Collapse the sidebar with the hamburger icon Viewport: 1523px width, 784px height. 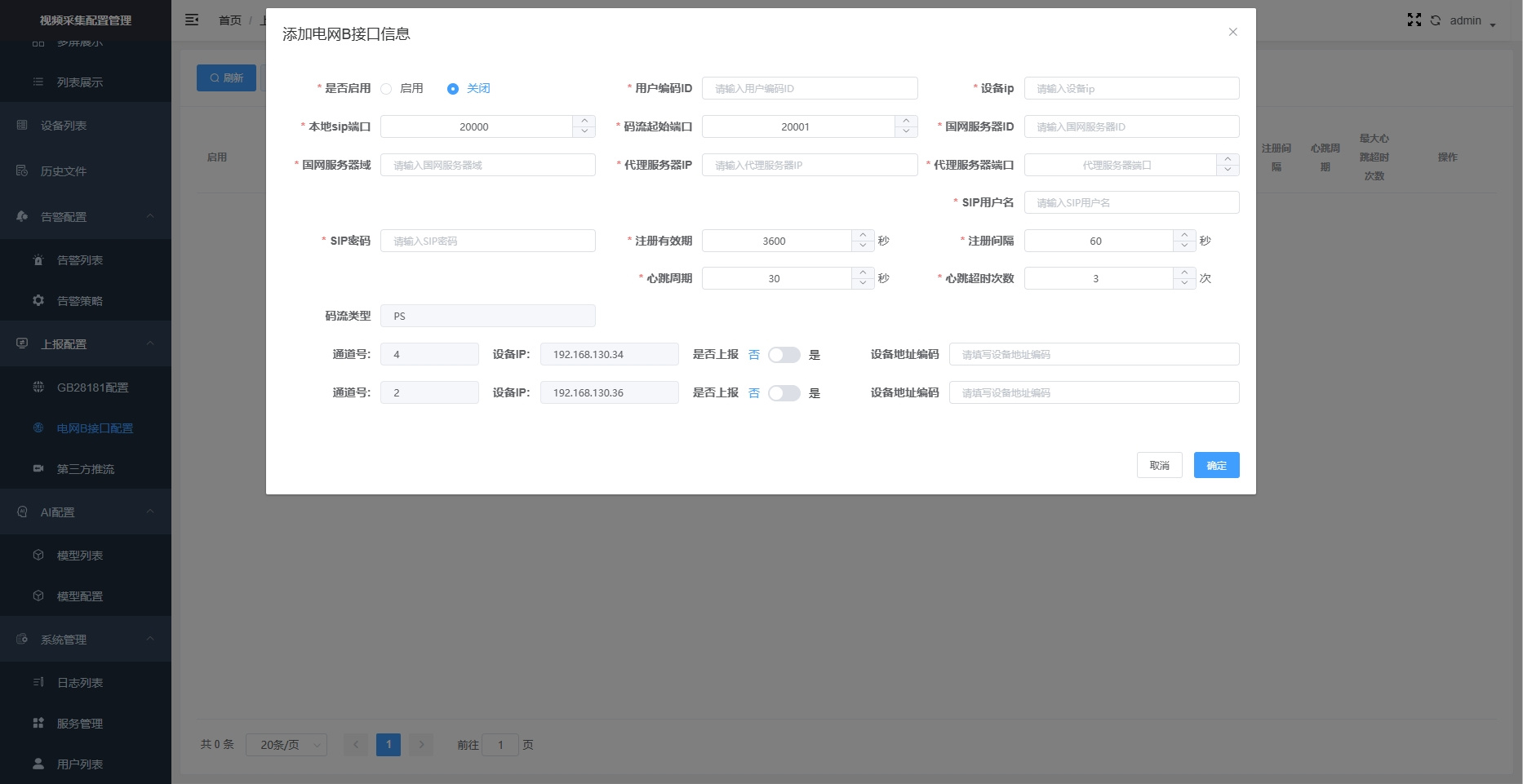click(x=192, y=20)
